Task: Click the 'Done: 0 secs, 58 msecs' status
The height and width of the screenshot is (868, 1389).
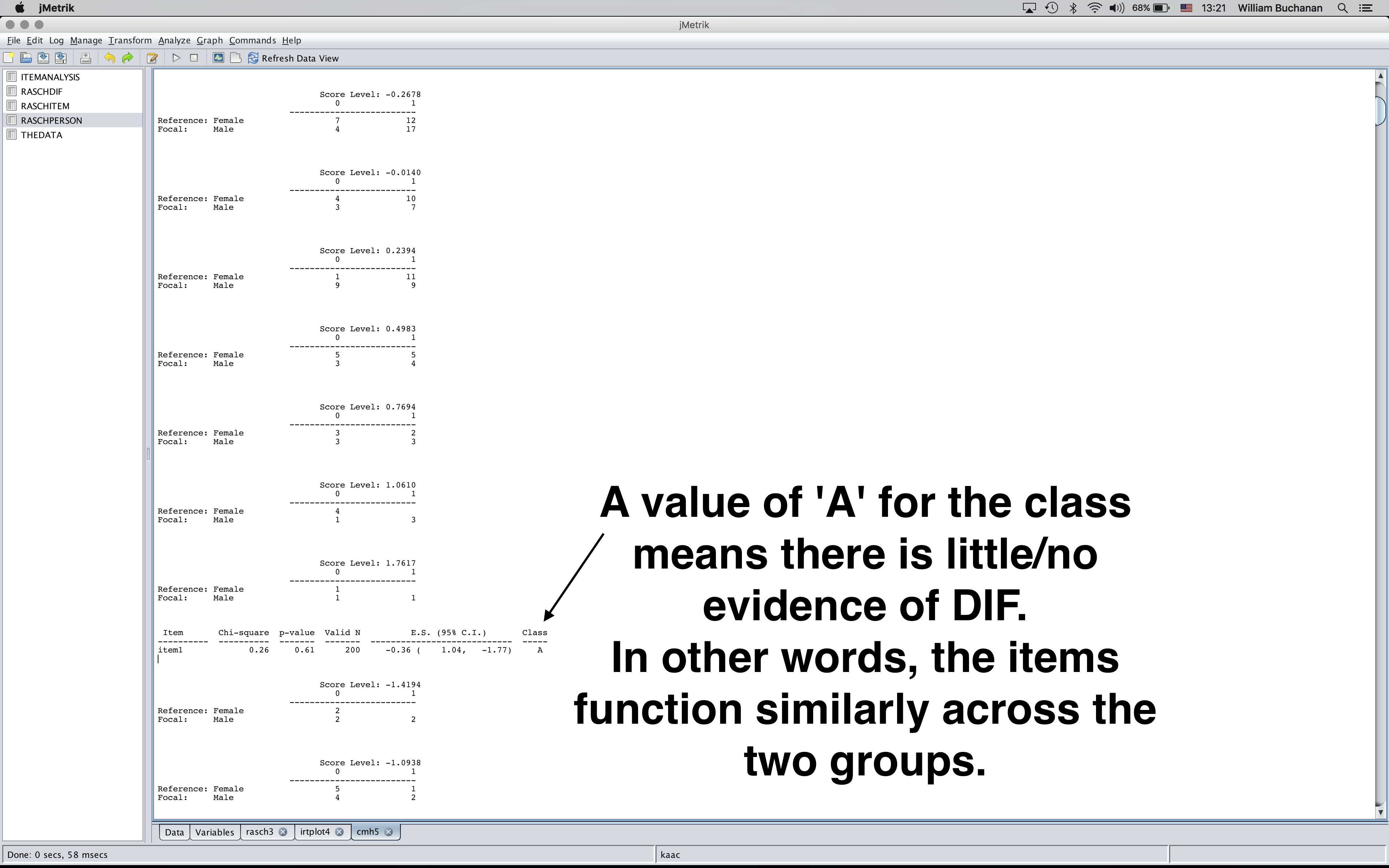Action: tap(58, 855)
